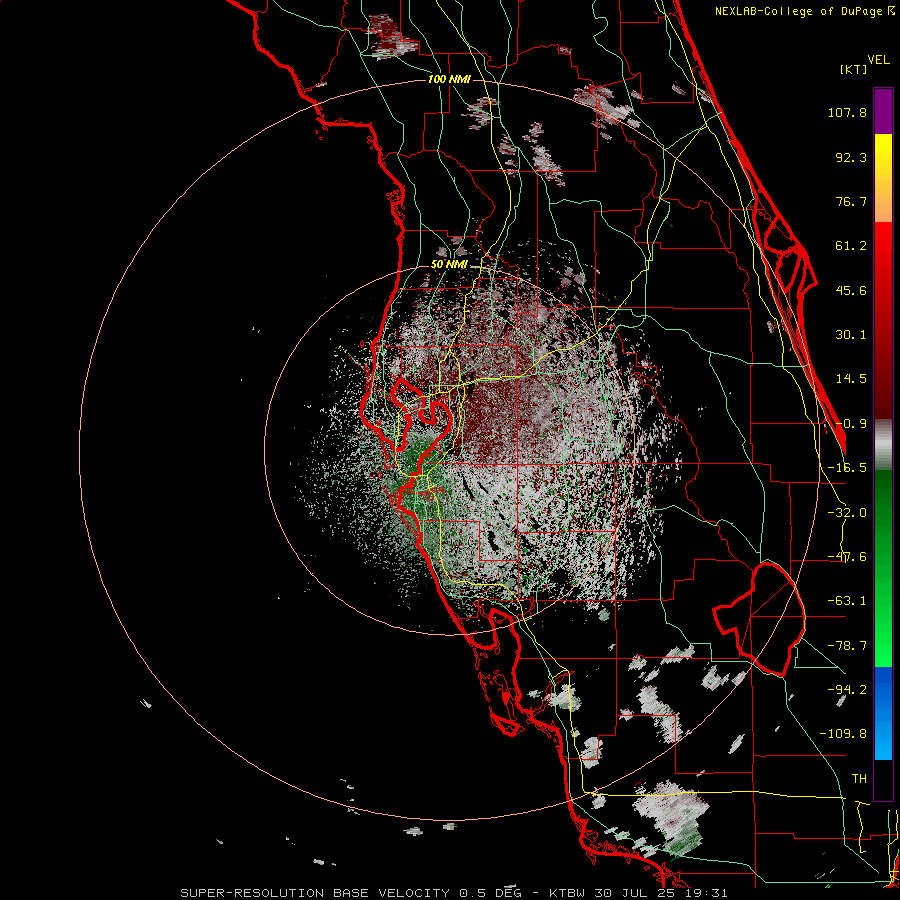Click the 'NEXLAB-College of DuPage' header text

click(800, 11)
